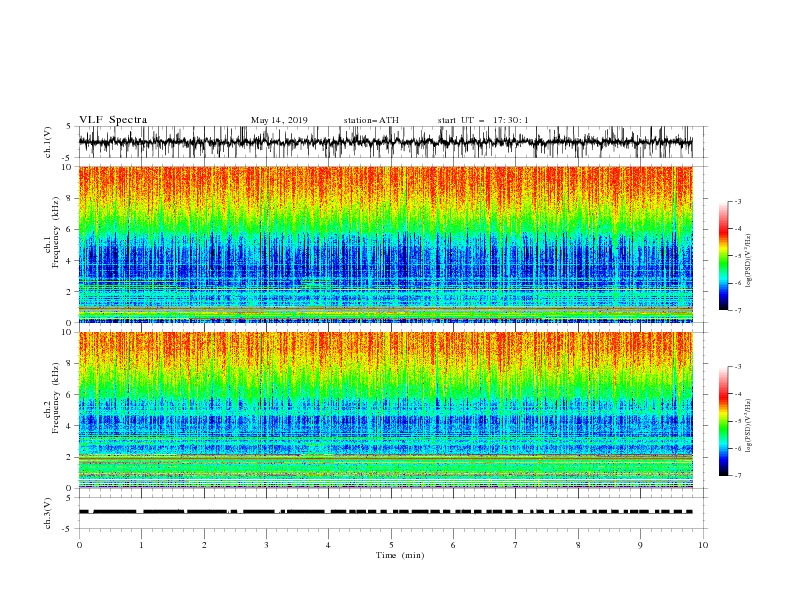Viewport: 792px width, 612px height.
Task: Click the time axis tick label "6"
Action: 453,545
